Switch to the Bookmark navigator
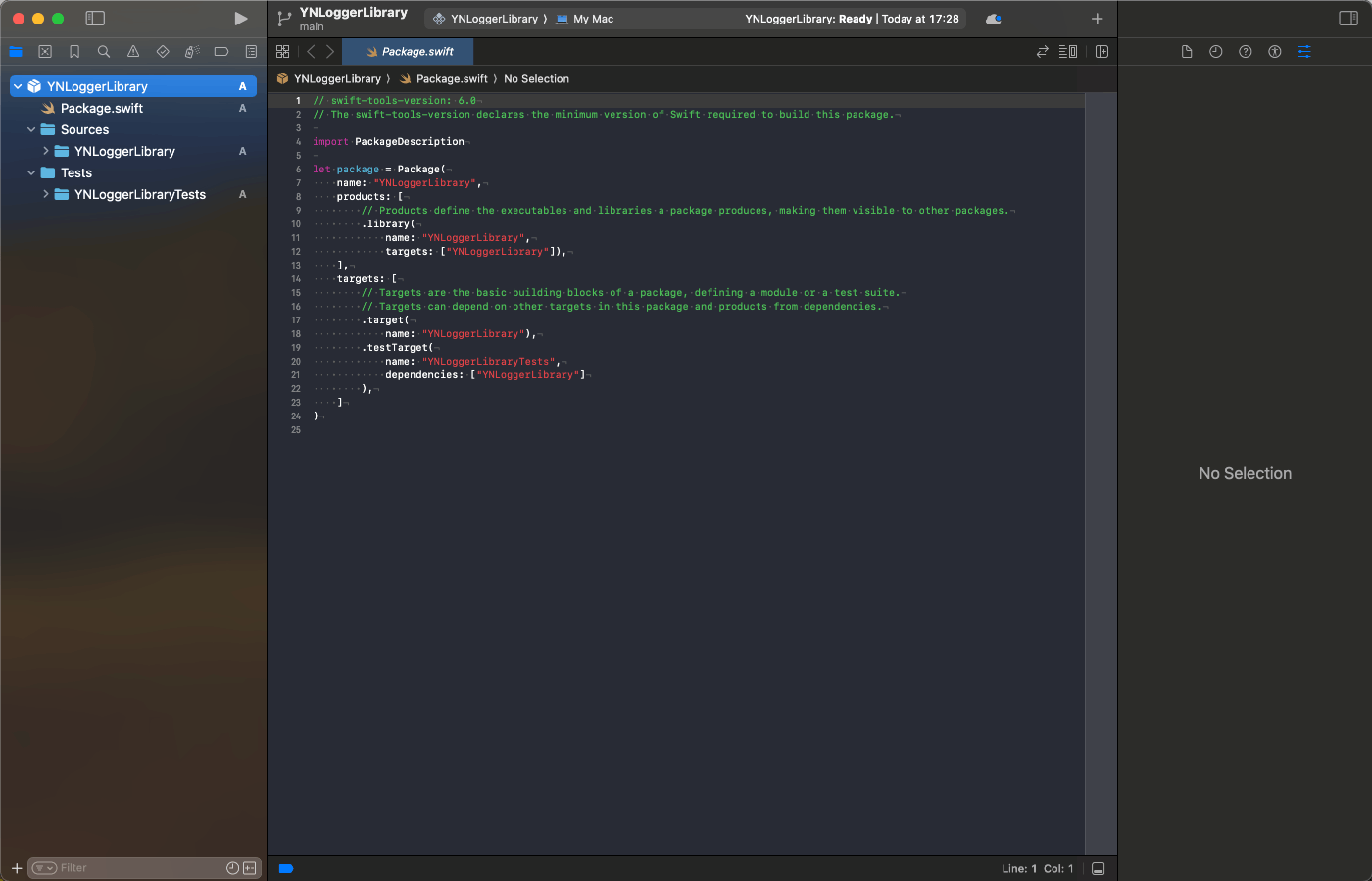The height and width of the screenshot is (881, 1372). click(74, 52)
